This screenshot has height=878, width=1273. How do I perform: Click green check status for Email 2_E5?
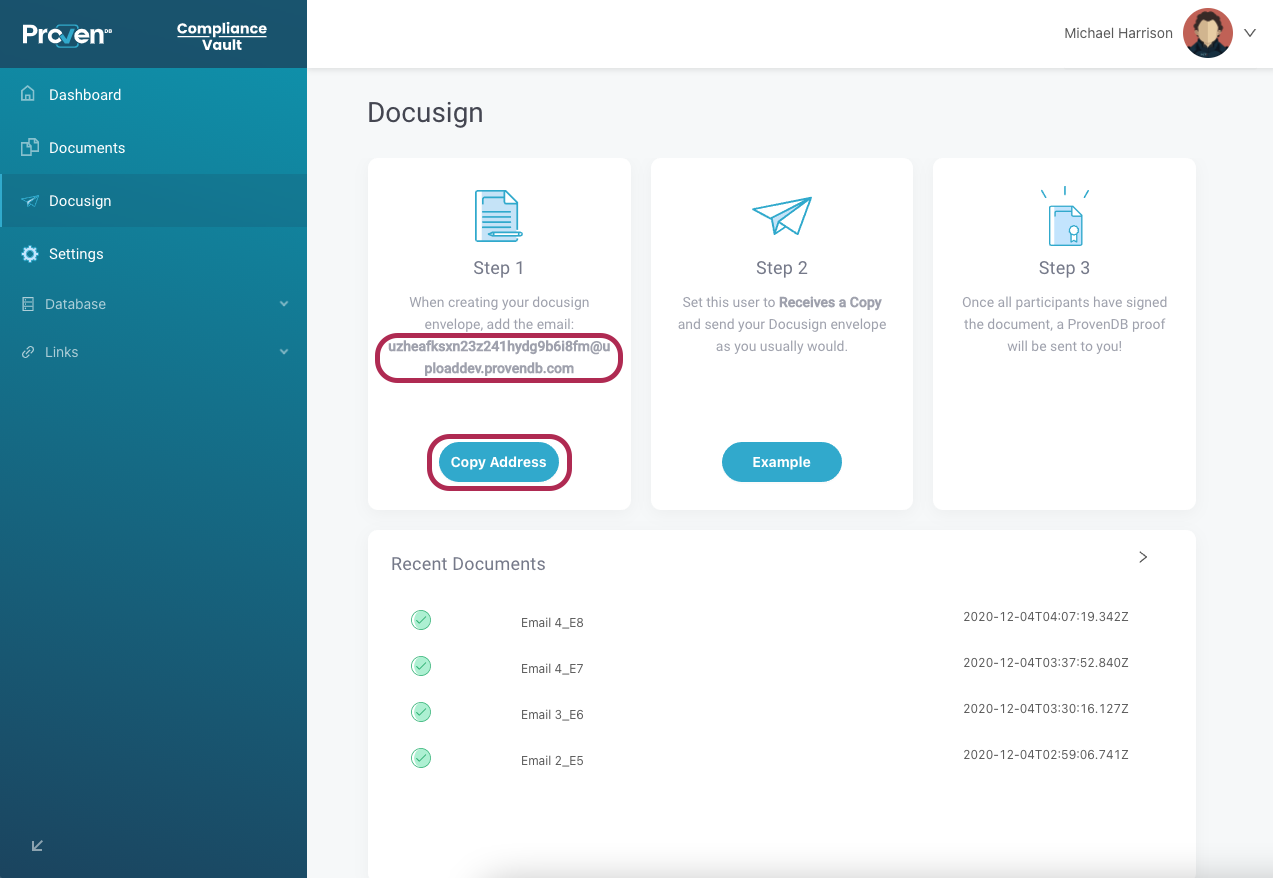(x=421, y=758)
